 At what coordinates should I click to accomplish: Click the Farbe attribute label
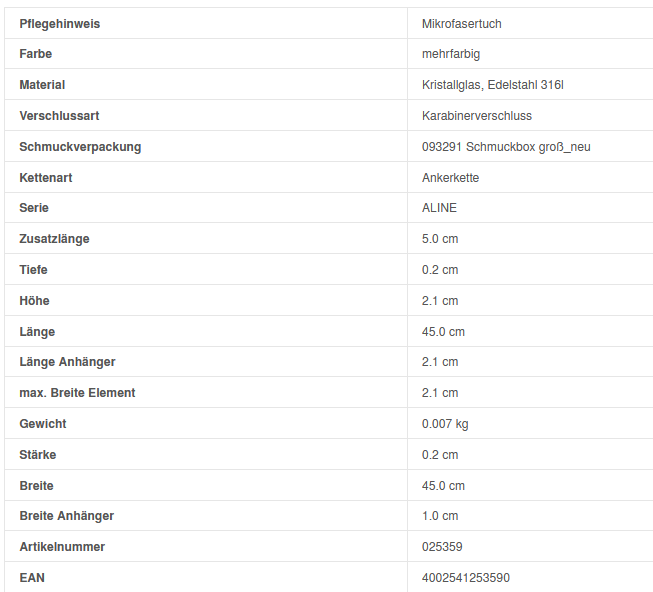[x=36, y=54]
